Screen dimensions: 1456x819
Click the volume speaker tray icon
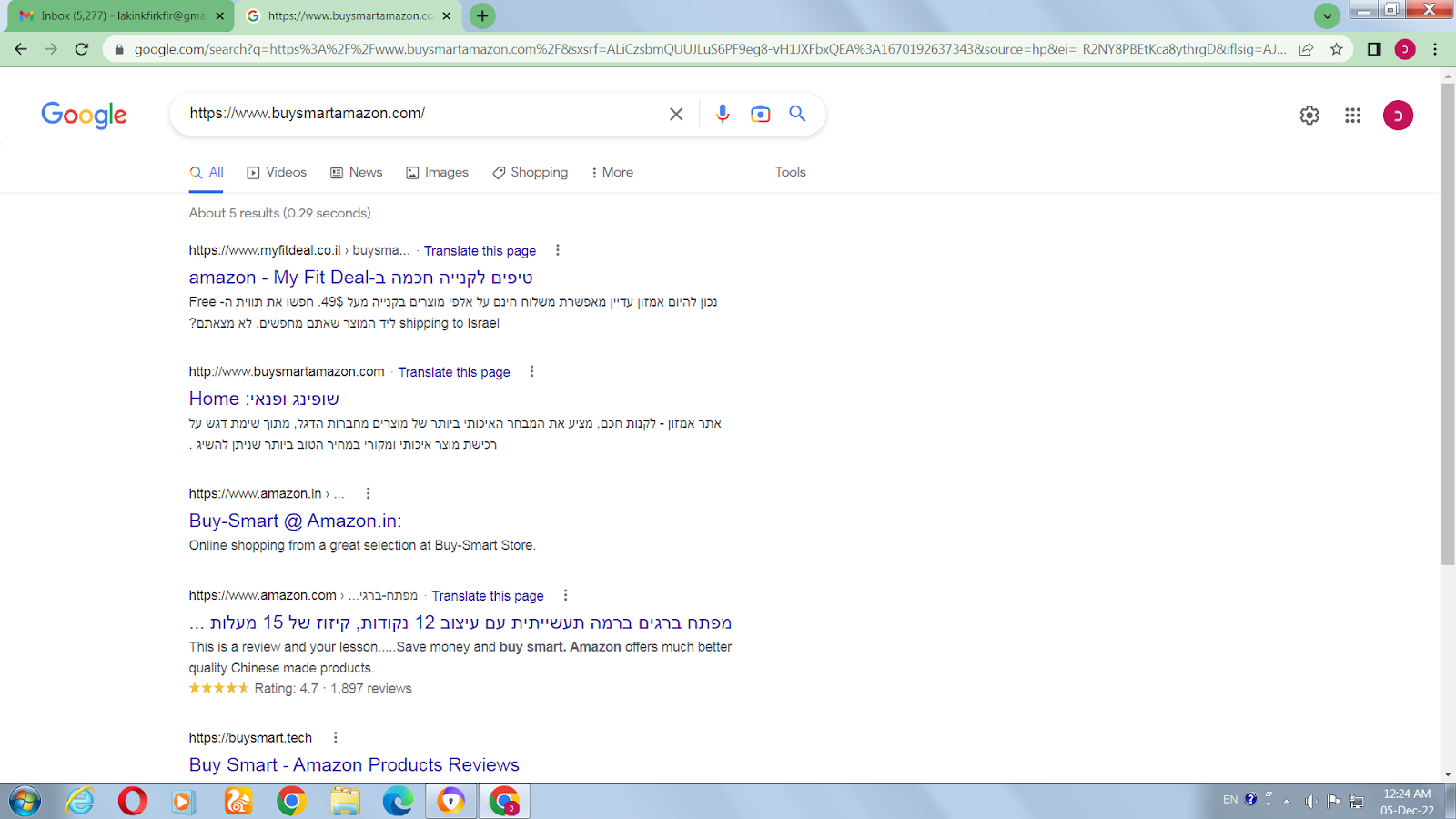point(1310,801)
